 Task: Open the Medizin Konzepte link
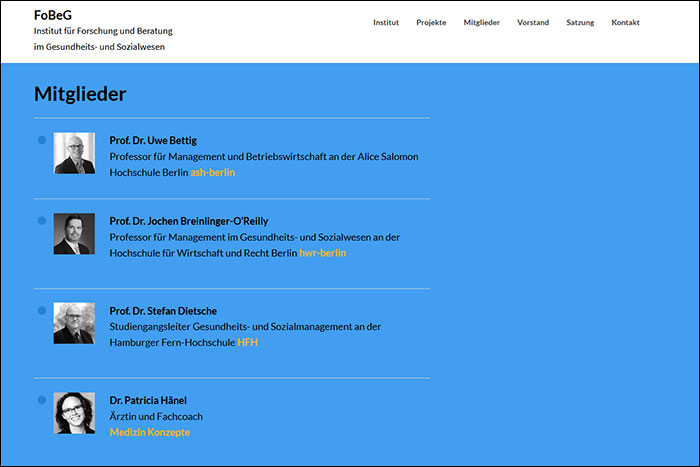(150, 432)
